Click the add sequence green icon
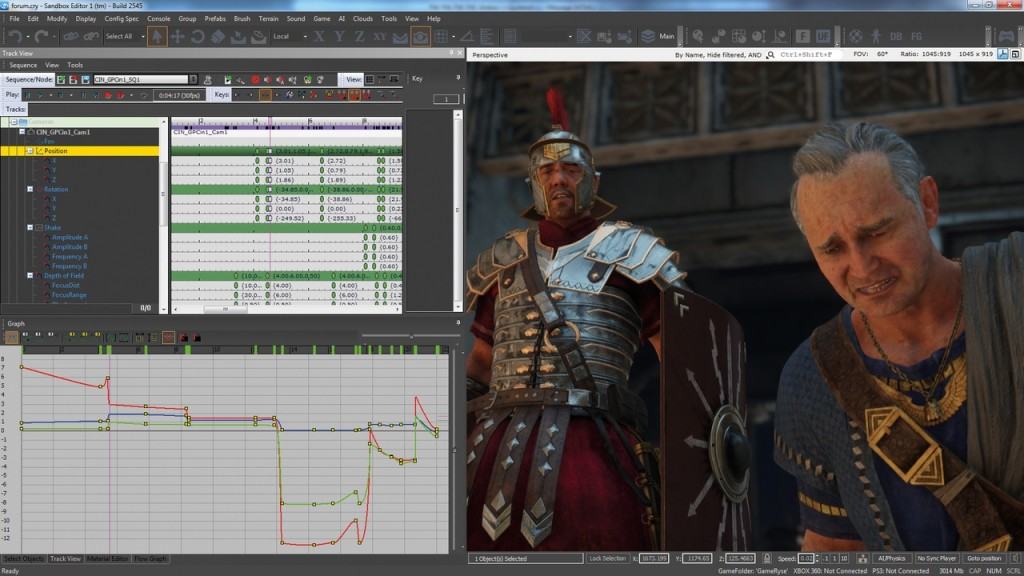 click(61, 80)
